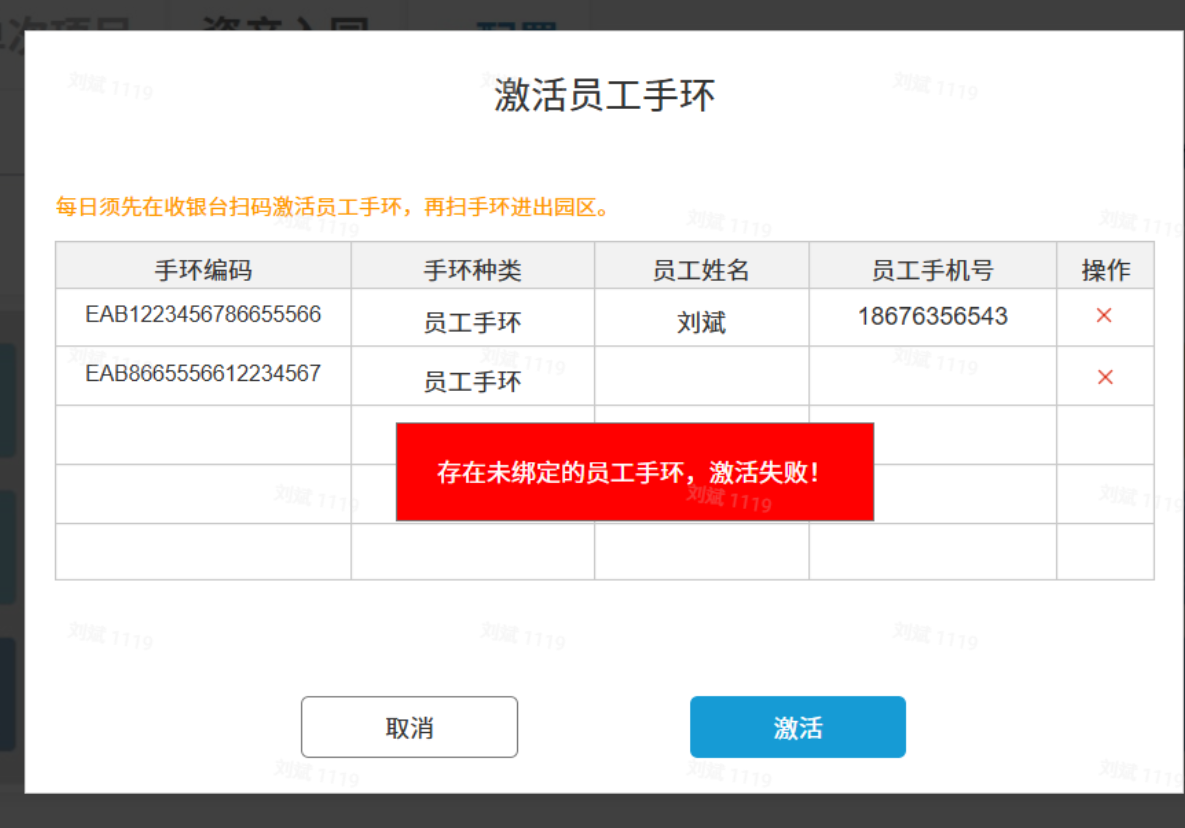The height and width of the screenshot is (828, 1185).
Task: Click the 取消 button
Action: pyautogui.click(x=409, y=727)
